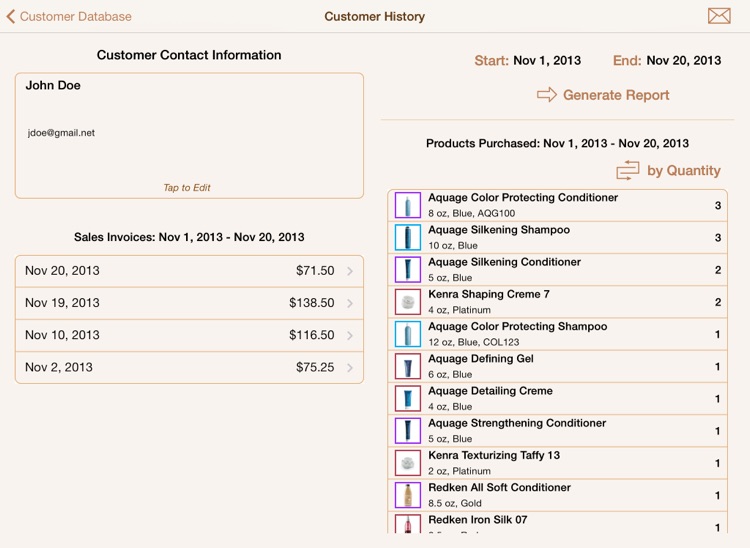
Task: Click the email jdoe@gmail.net
Action: pos(61,133)
